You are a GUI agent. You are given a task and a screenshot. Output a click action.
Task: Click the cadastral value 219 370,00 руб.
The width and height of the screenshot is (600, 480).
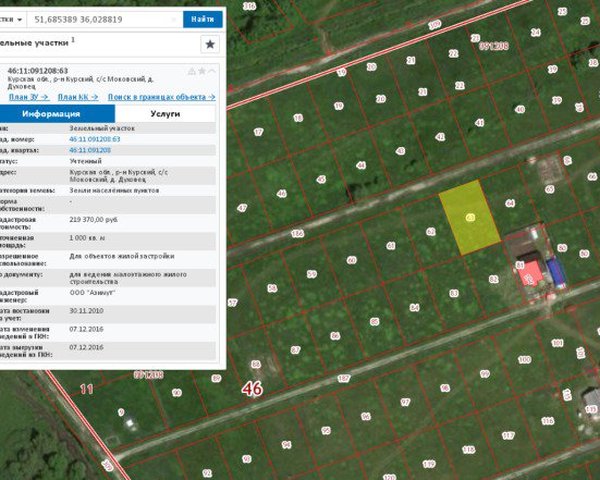coord(93,220)
